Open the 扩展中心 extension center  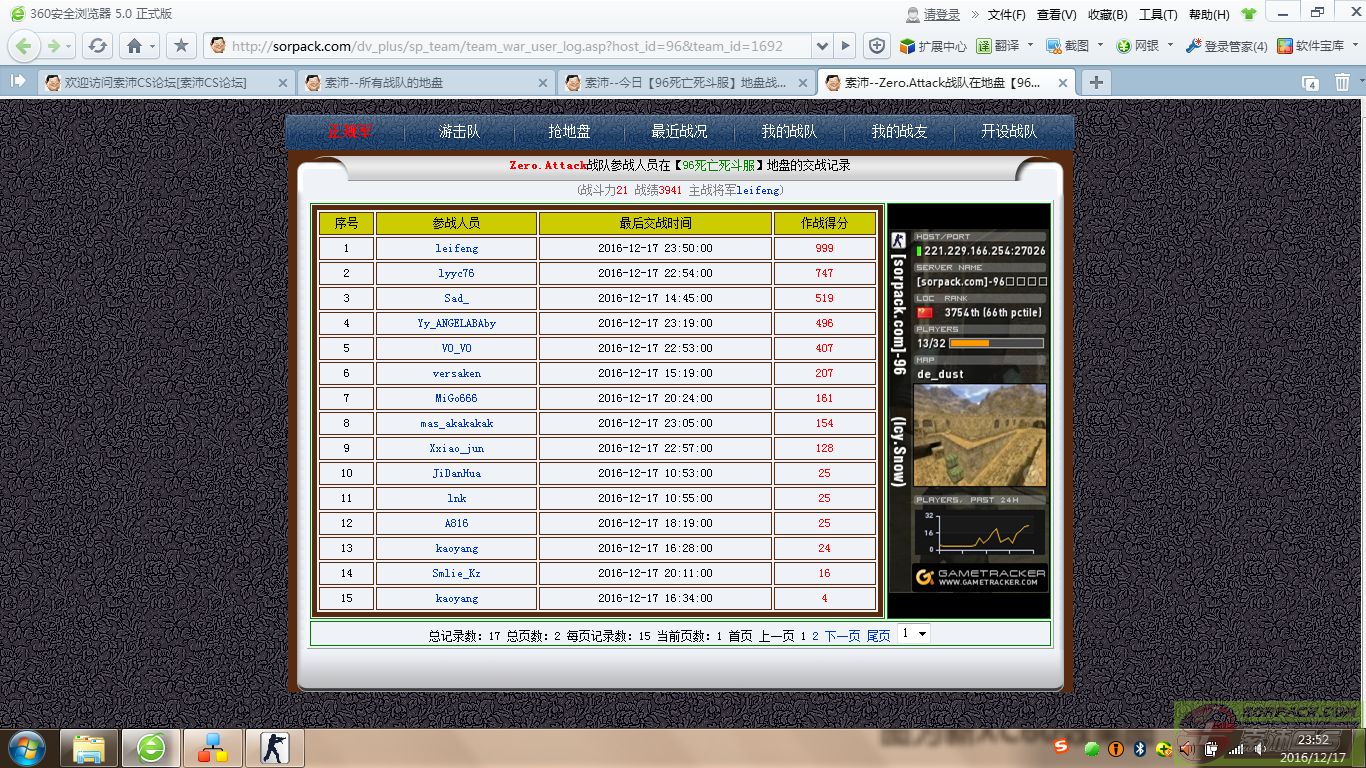[x=933, y=46]
